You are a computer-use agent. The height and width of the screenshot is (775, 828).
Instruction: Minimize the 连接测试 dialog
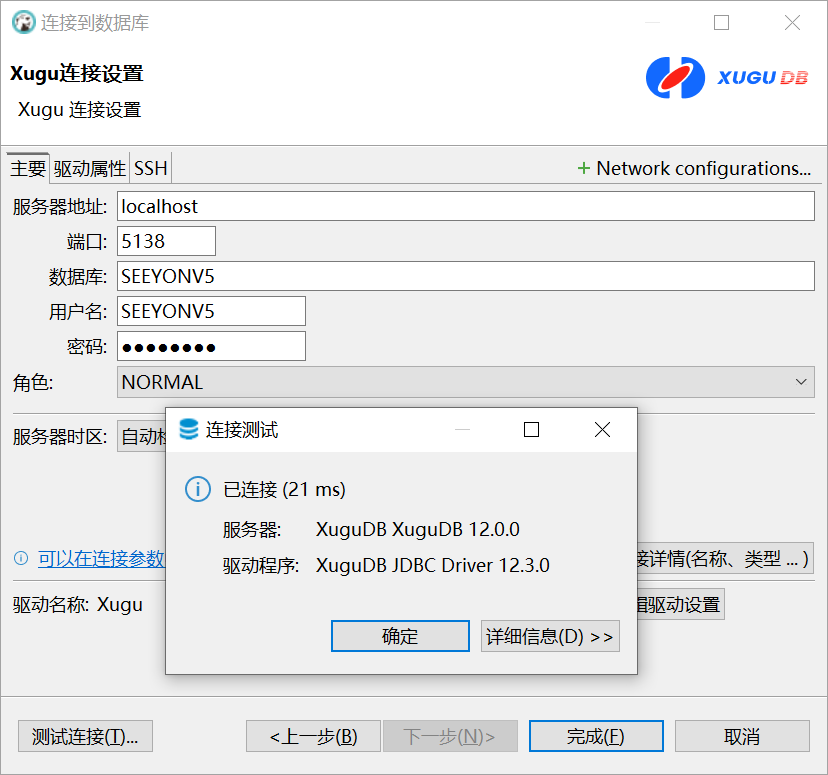point(462,430)
